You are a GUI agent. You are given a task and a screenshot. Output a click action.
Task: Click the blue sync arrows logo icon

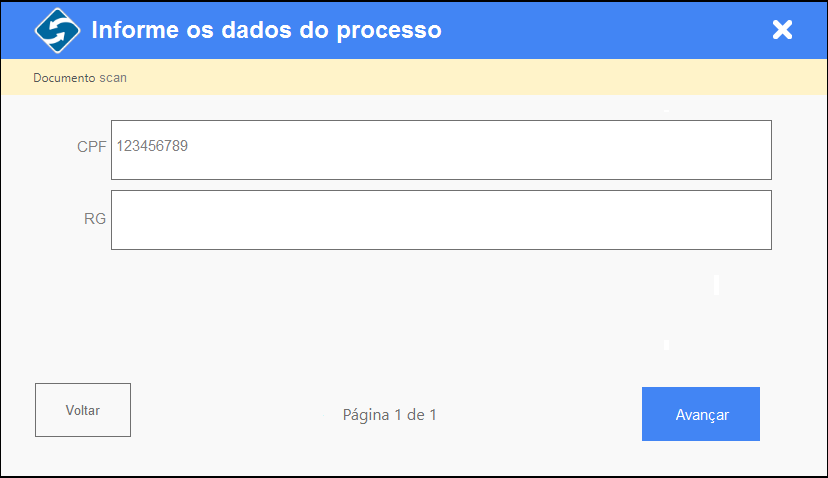tap(58, 30)
